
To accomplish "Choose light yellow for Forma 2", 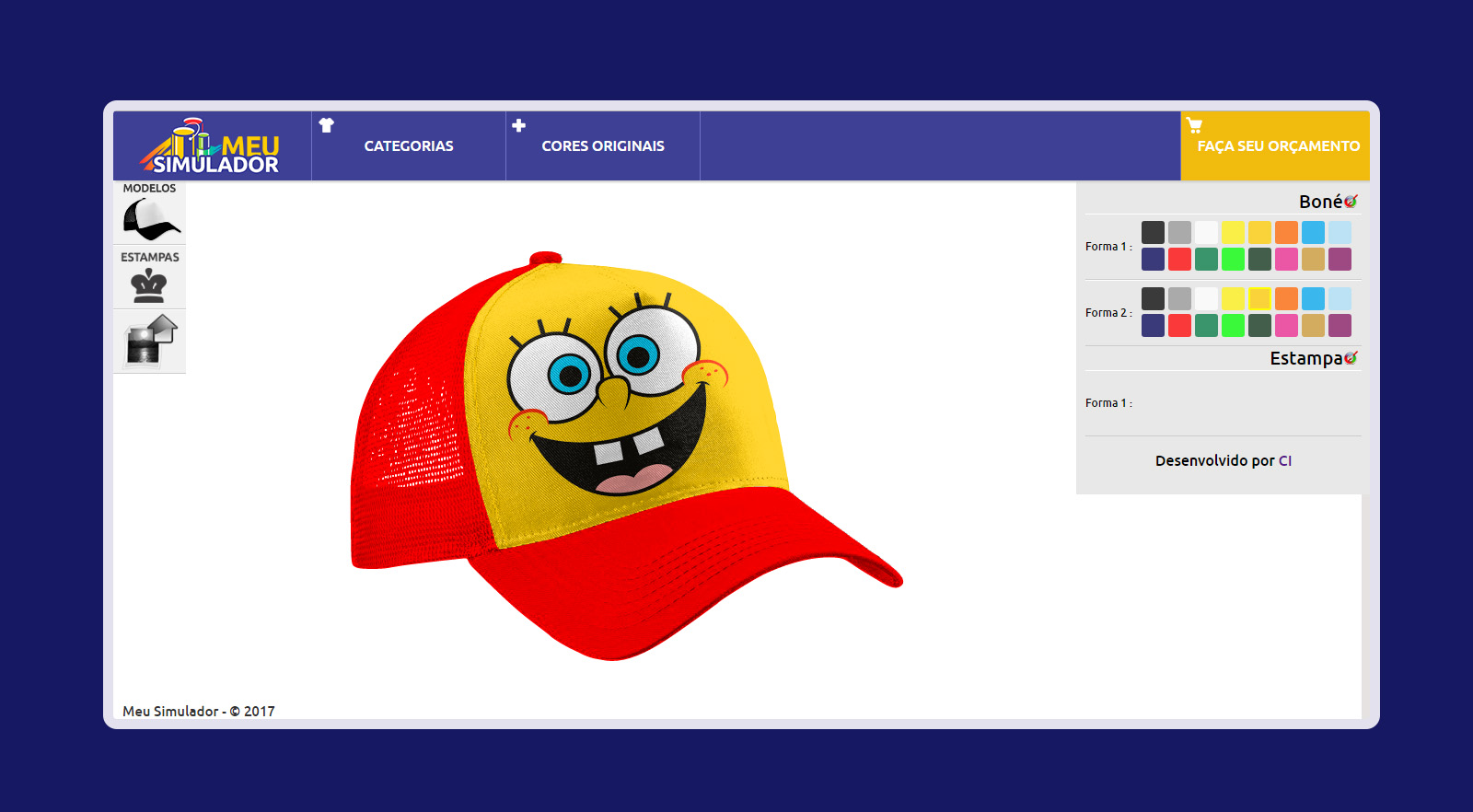I will pos(1233,298).
